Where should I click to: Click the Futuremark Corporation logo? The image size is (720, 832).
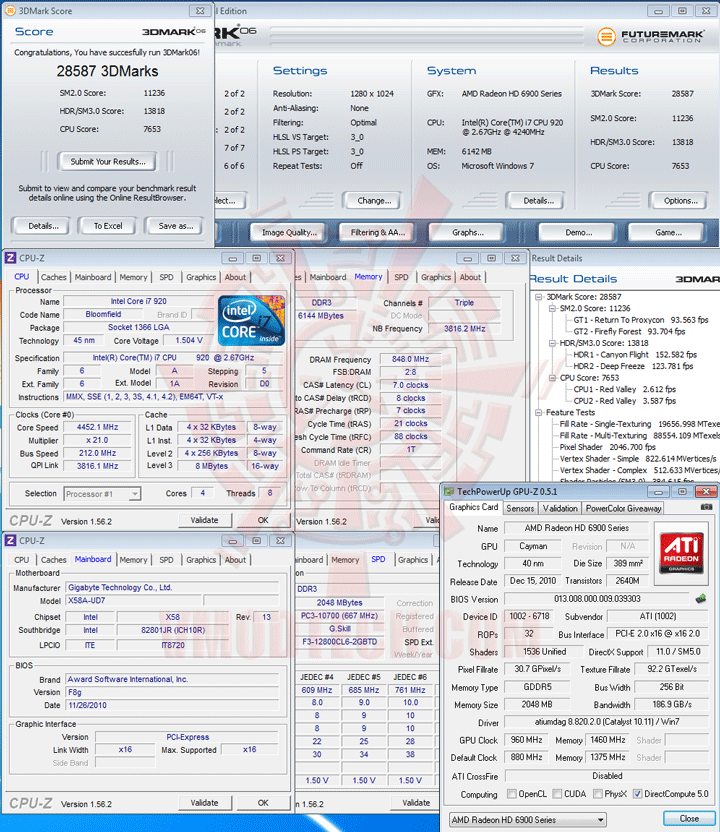(651, 37)
